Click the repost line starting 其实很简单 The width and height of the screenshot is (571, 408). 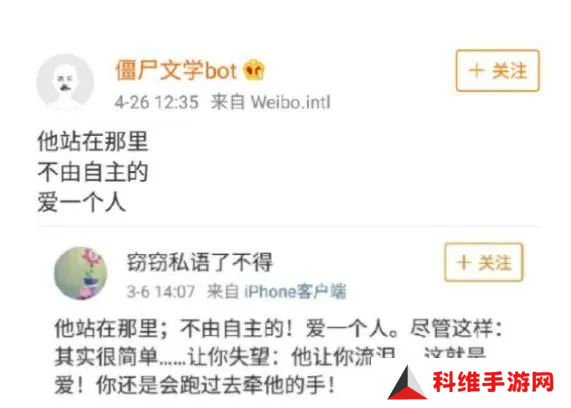[269, 357]
